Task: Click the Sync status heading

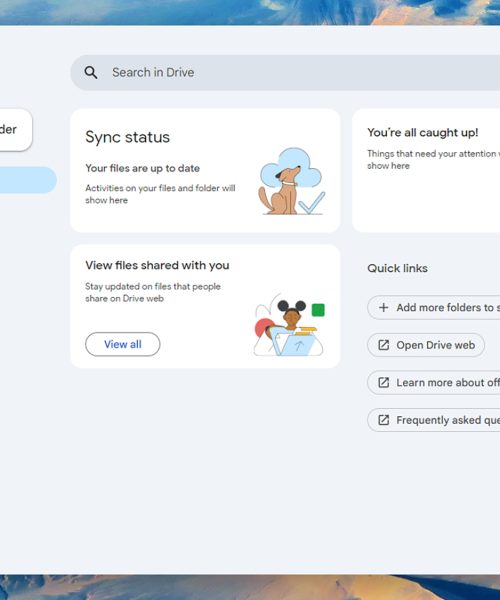Action: (127, 137)
